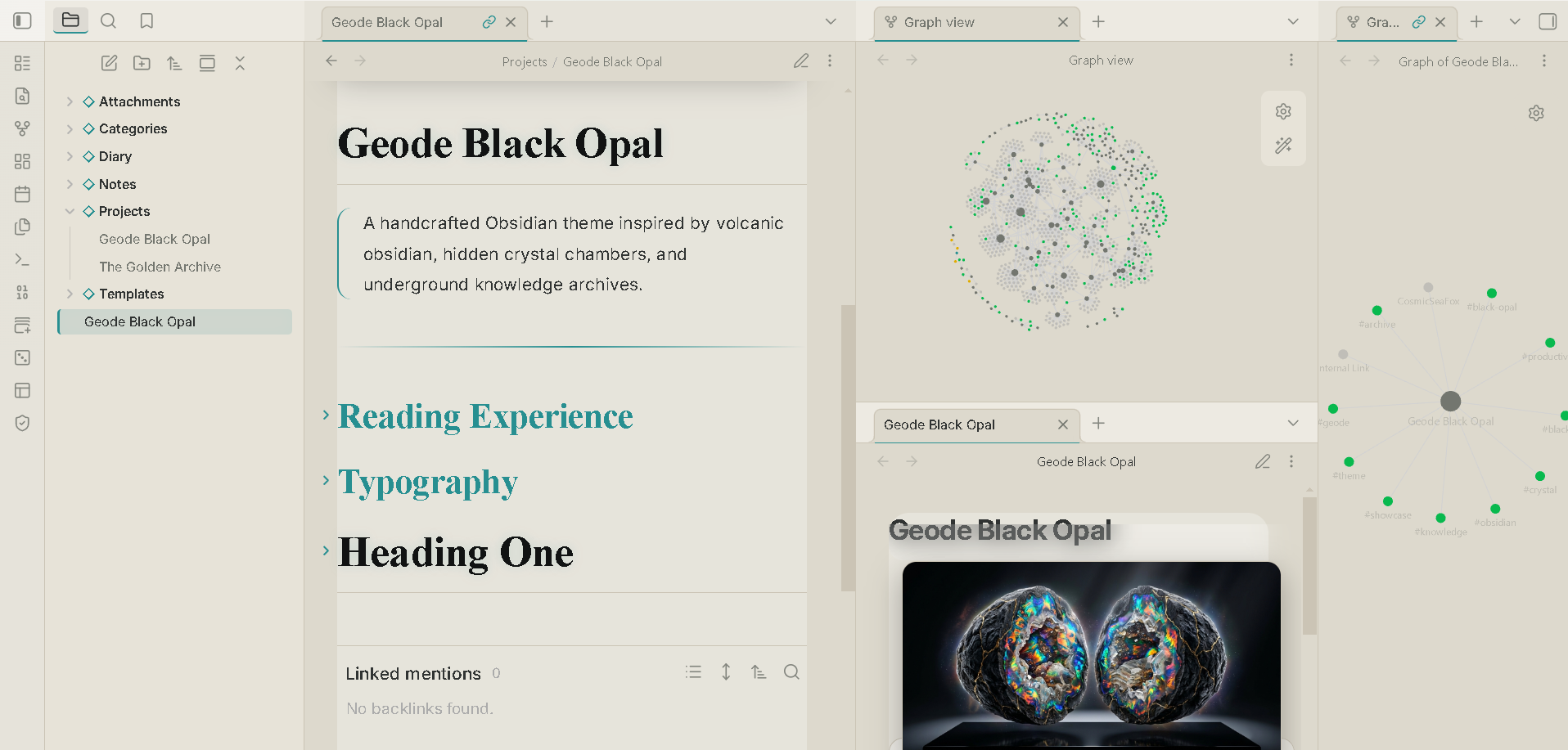Toggle link icon on the local graph tab
Image resolution: width=1568 pixels, height=750 pixels.
pyautogui.click(x=1419, y=22)
